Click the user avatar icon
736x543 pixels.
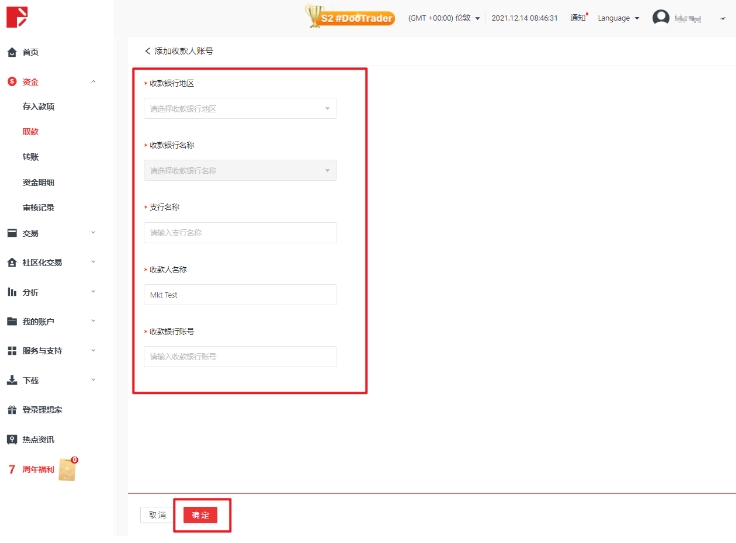coord(661,18)
